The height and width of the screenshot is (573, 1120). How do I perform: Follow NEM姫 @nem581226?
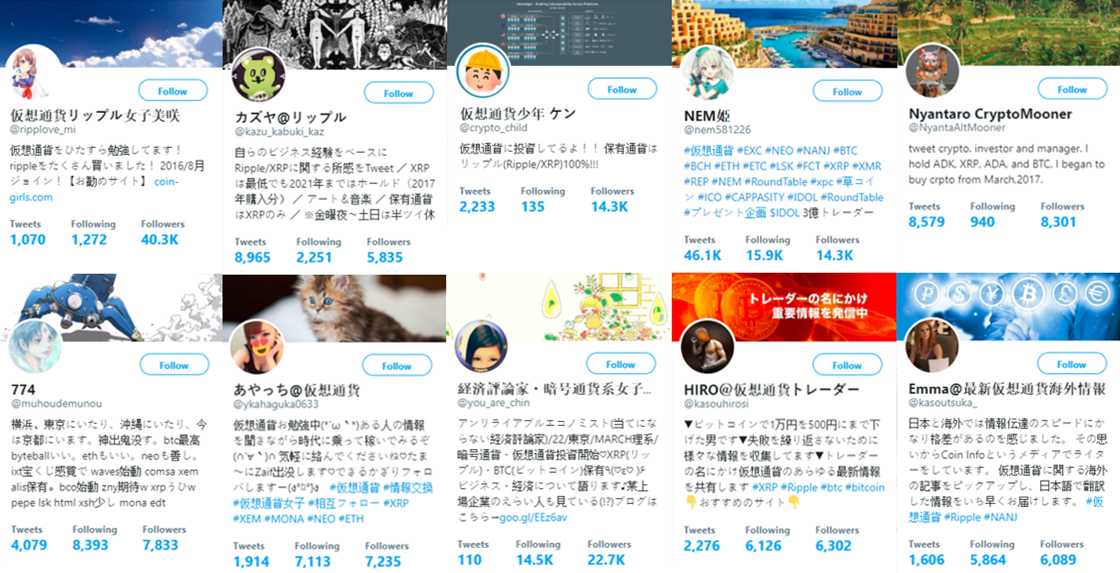847,91
